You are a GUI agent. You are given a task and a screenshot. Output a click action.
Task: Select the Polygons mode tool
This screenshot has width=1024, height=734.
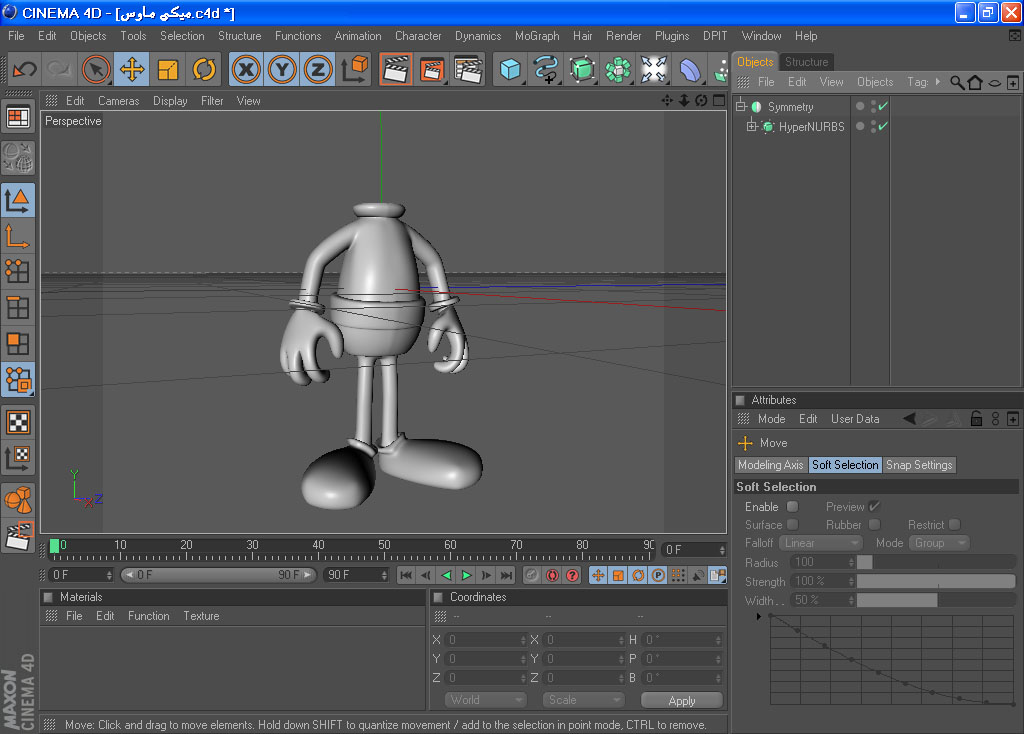click(18, 343)
